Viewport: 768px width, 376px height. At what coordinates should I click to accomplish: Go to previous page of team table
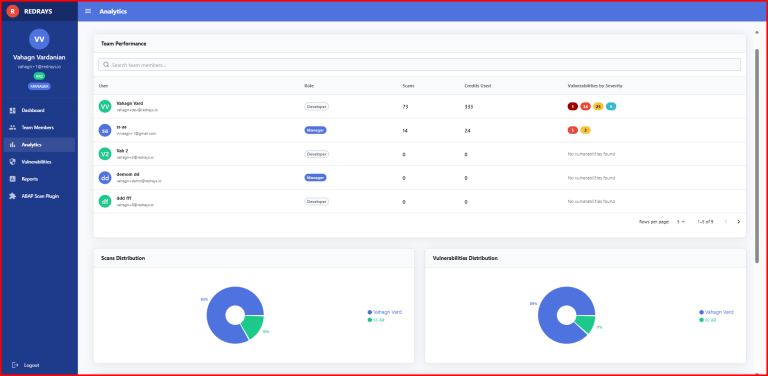[x=726, y=222]
